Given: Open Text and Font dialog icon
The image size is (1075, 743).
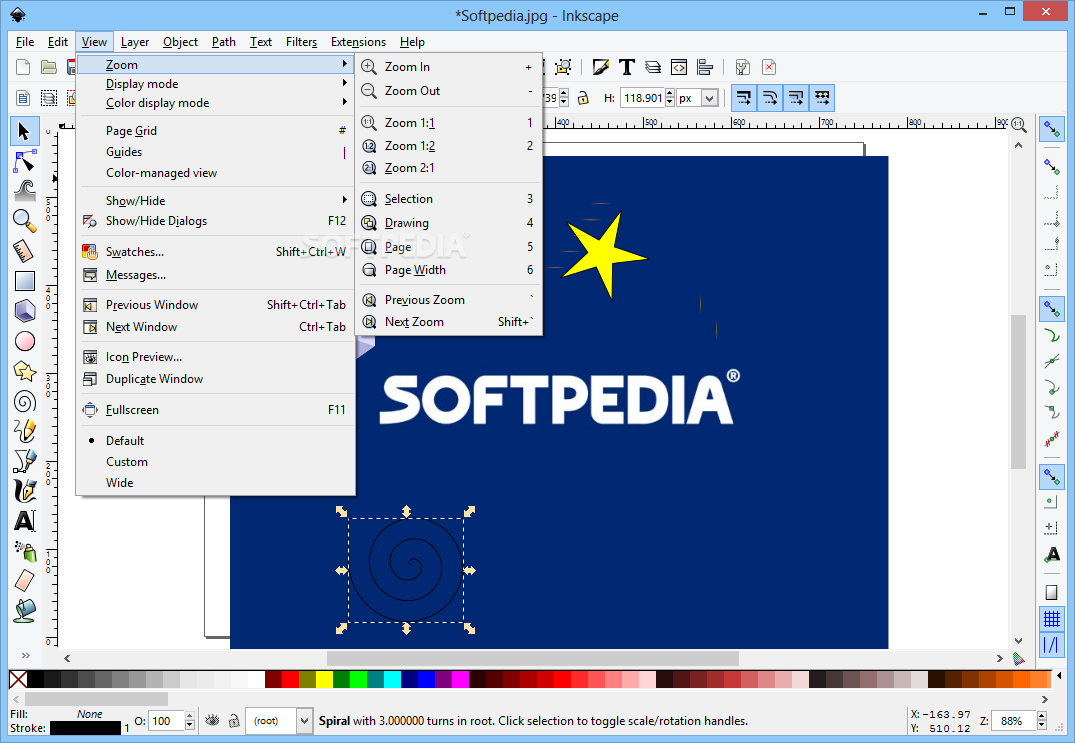Looking at the screenshot, I should point(627,67).
